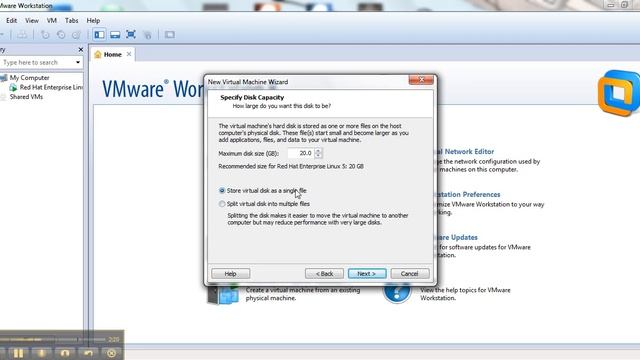Close the New Virtual Machine Wizard dialog
The width and height of the screenshot is (640, 360).
pyautogui.click(x=421, y=80)
